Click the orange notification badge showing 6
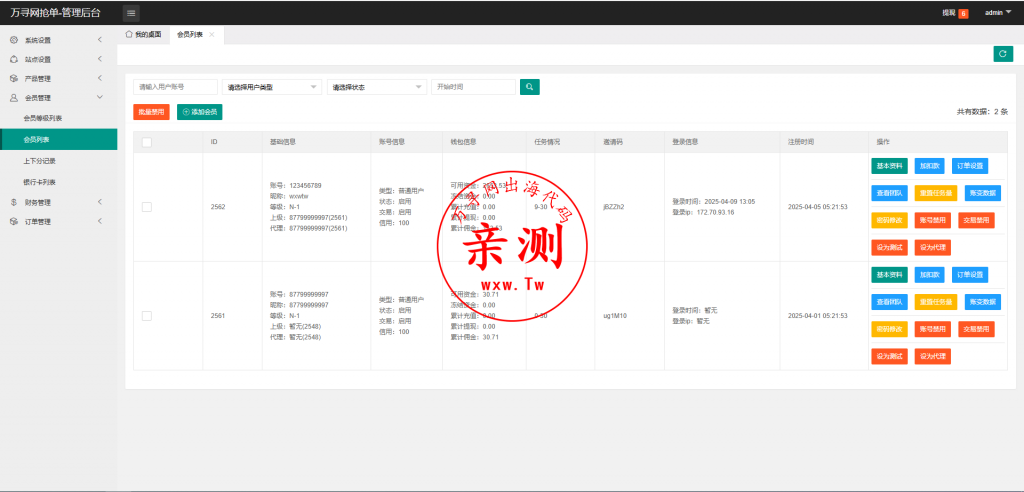 click(x=963, y=14)
